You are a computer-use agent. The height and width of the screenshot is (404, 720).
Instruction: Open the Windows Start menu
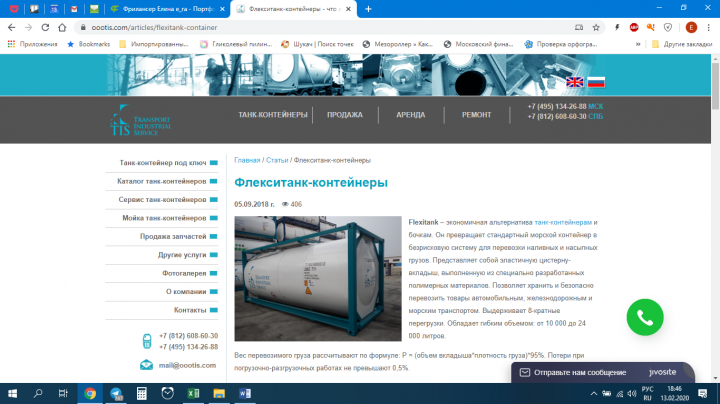[x=12, y=393]
